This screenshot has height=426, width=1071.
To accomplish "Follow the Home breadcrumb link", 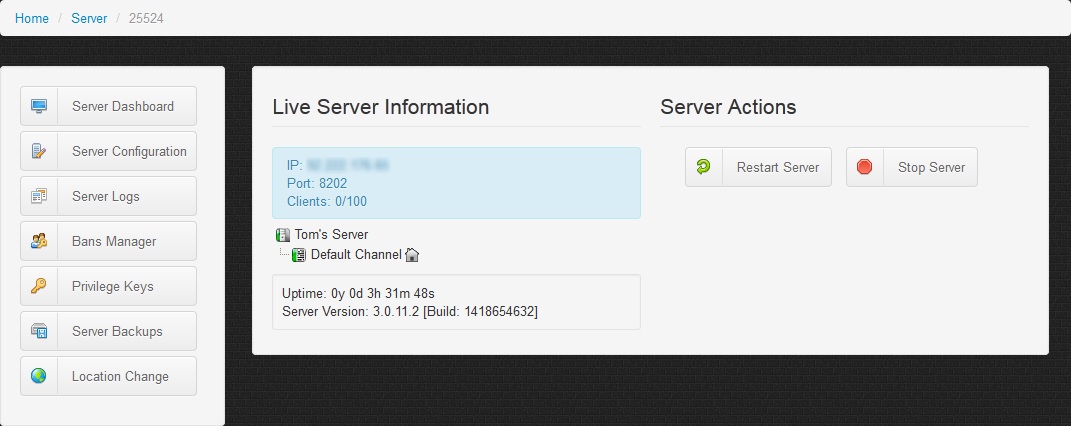I will (32, 18).
